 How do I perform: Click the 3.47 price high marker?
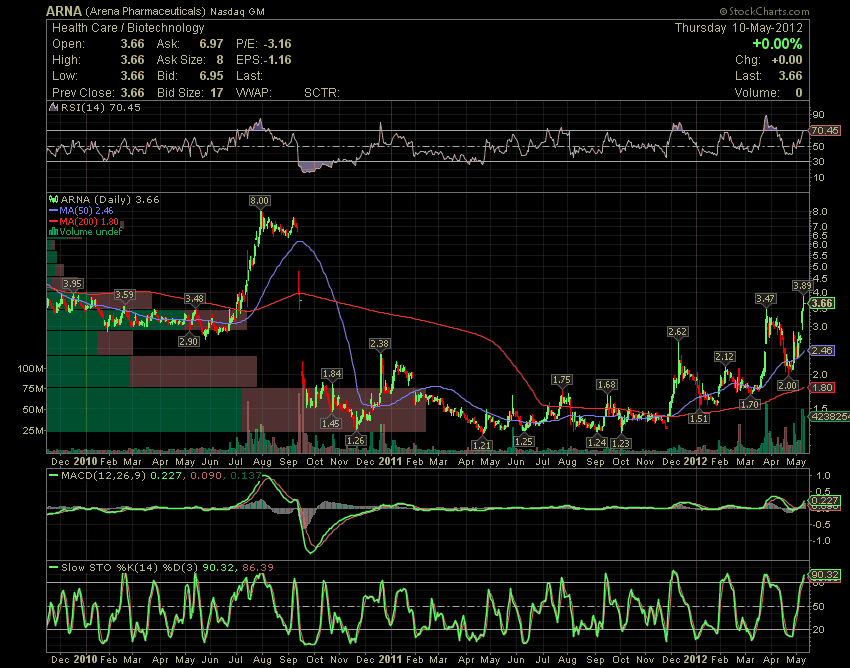765,299
